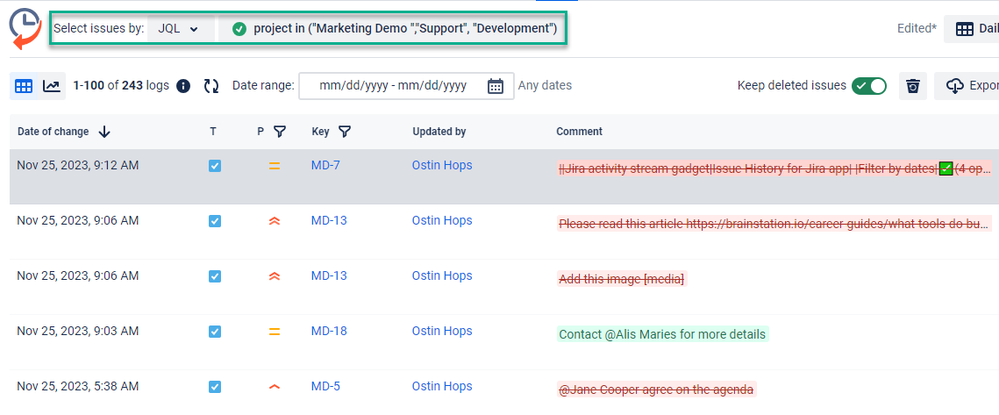Switch to chart view
Image resolution: width=999 pixels, height=415 pixels.
coord(52,86)
